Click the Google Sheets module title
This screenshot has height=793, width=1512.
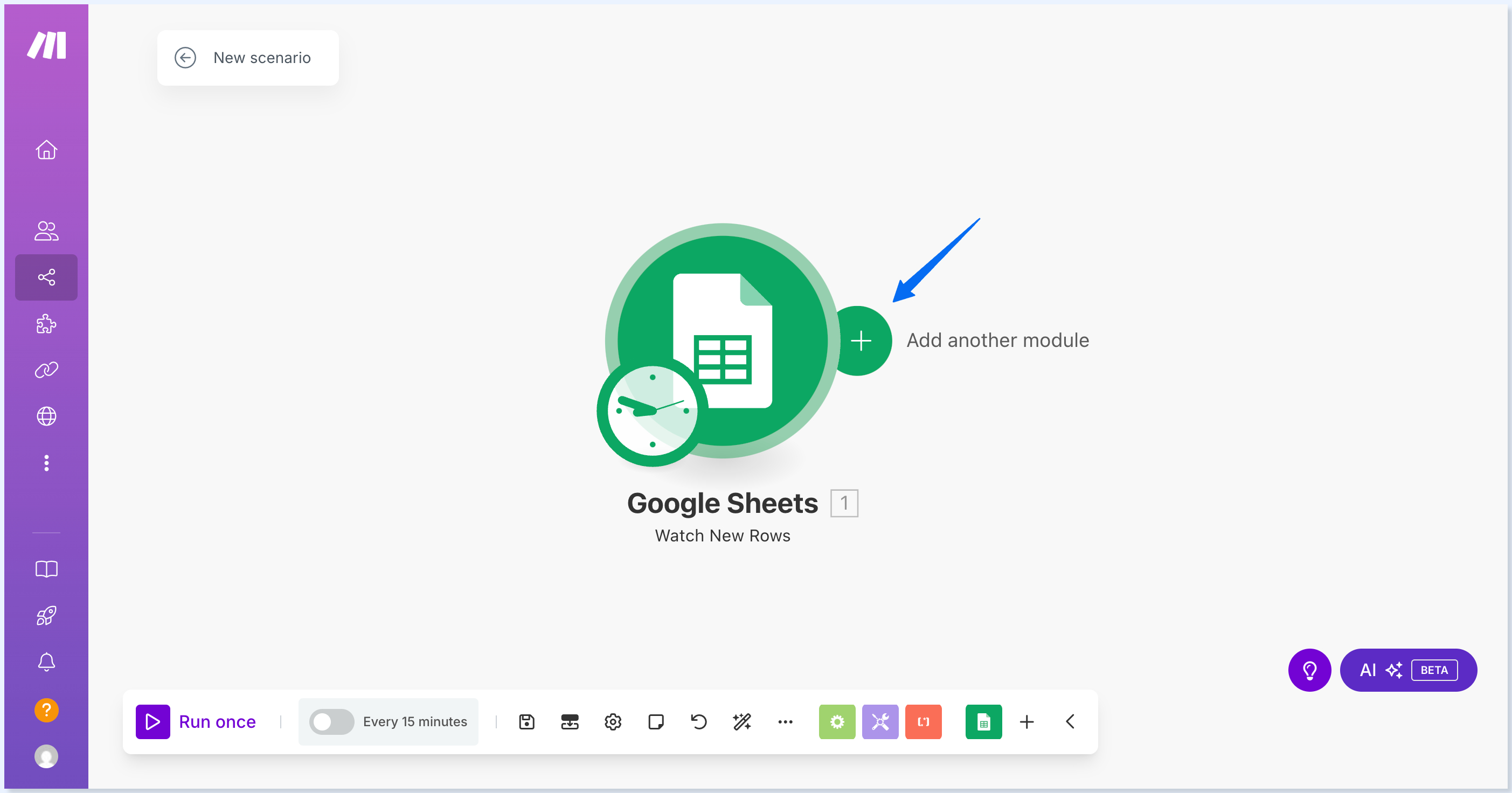(x=722, y=503)
